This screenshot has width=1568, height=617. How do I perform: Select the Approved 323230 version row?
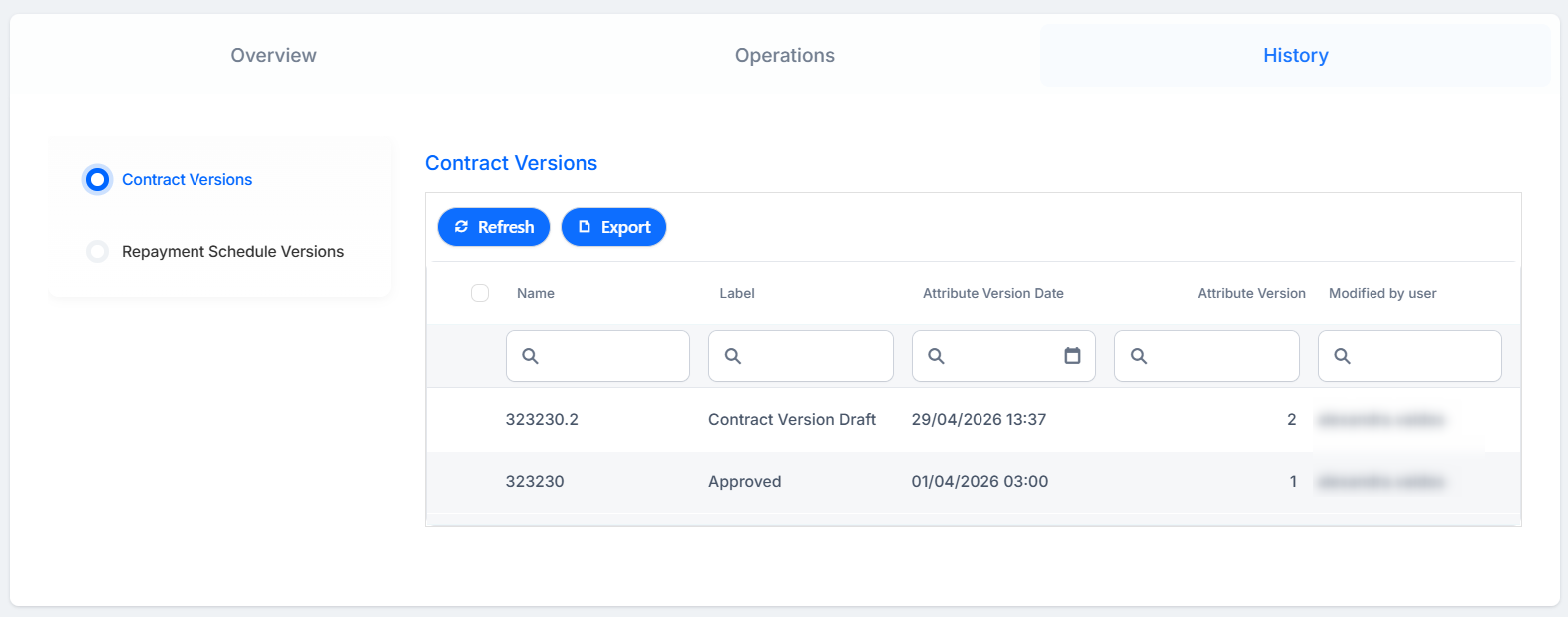974,482
